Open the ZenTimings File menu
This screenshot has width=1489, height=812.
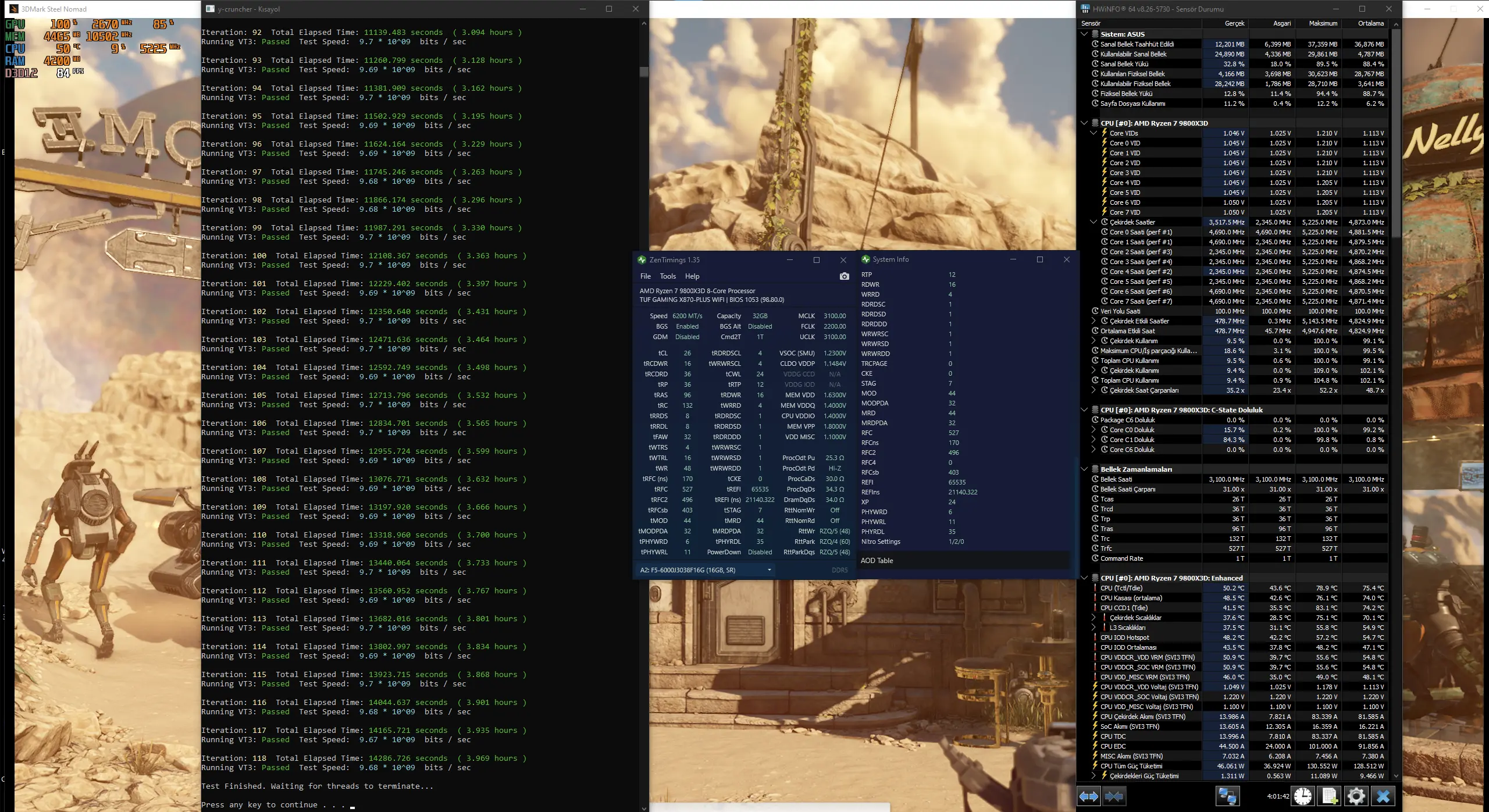coord(646,276)
